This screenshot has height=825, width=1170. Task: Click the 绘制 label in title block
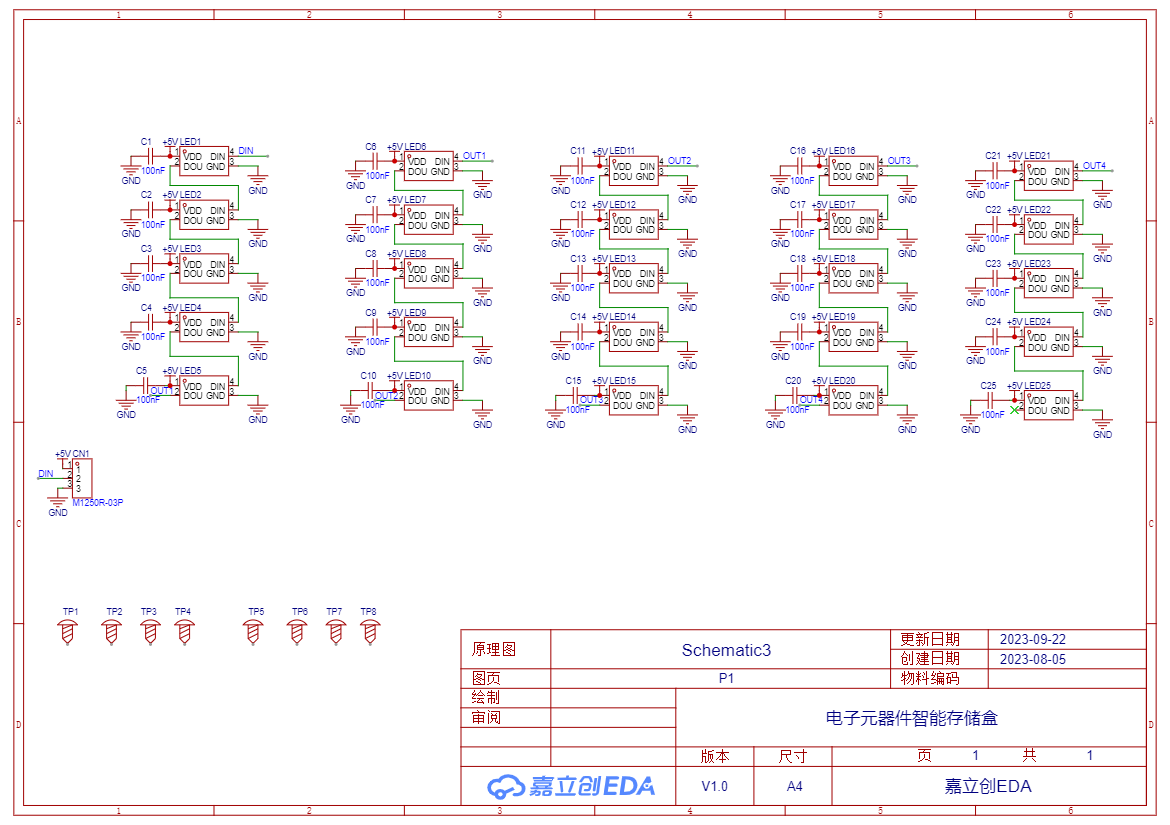[x=486, y=697]
